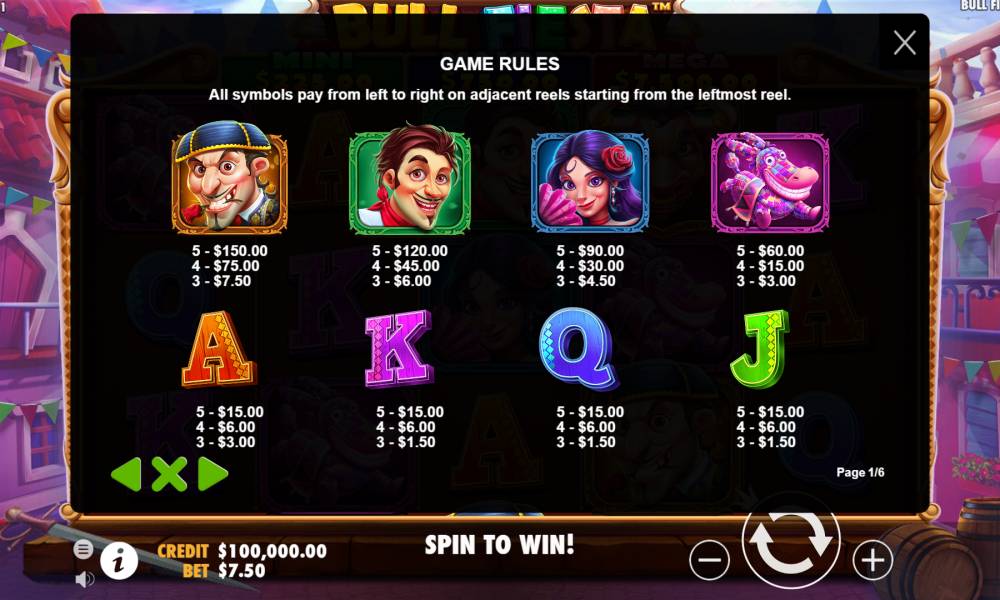Select the woman with rose symbol

590,180
